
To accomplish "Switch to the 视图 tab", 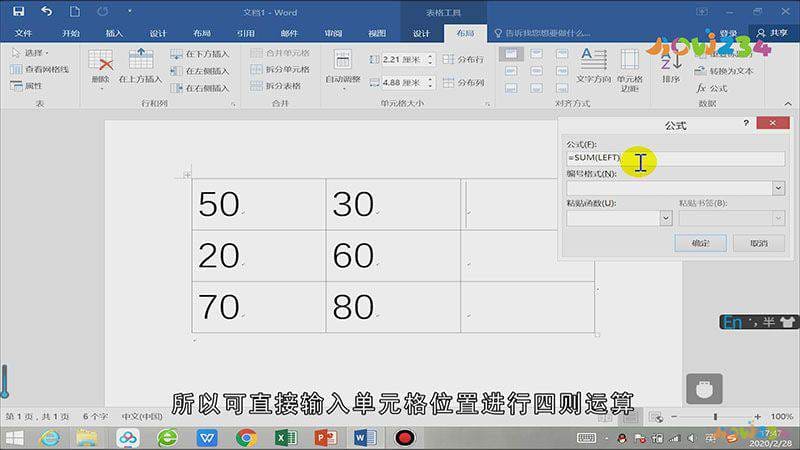I will click(x=377, y=33).
